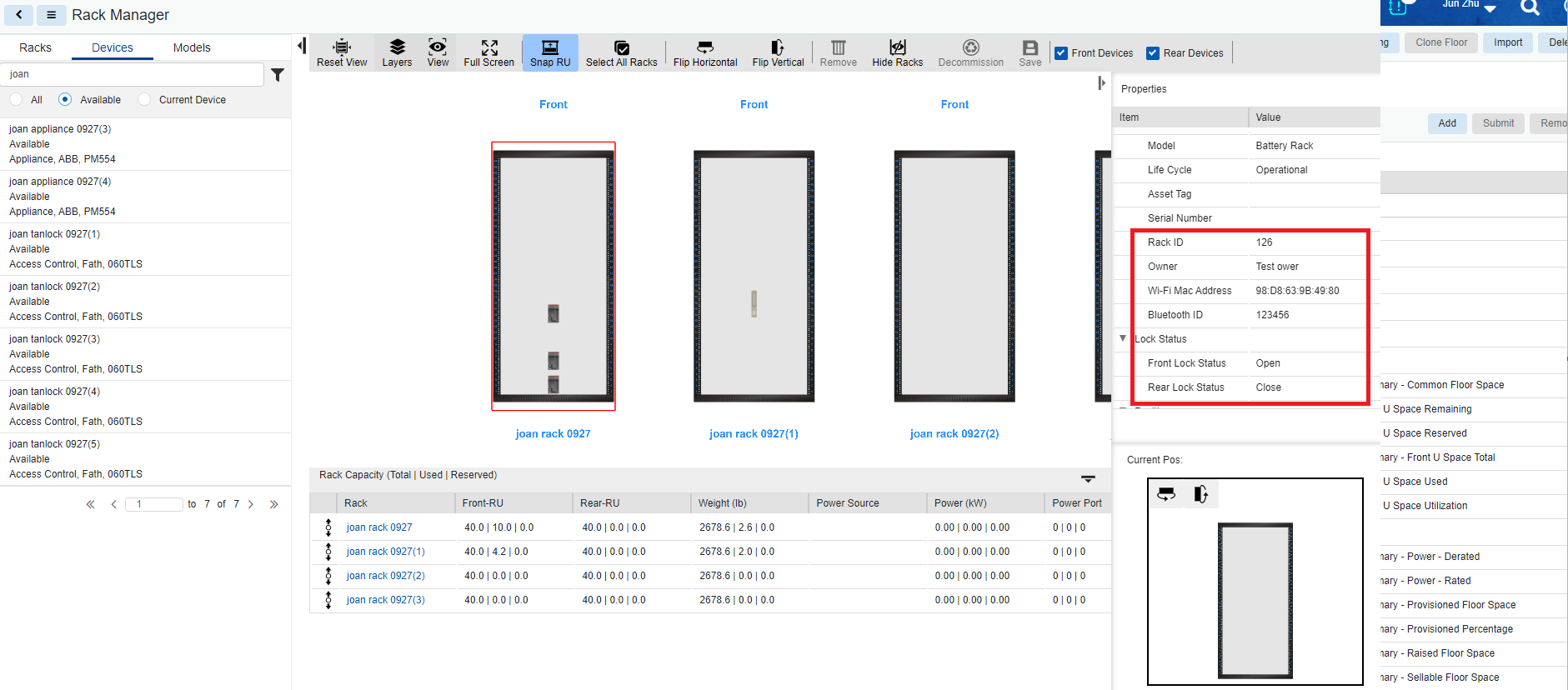Flip vertical in Current Pos panel
The width and height of the screenshot is (1568, 690).
point(1200,494)
